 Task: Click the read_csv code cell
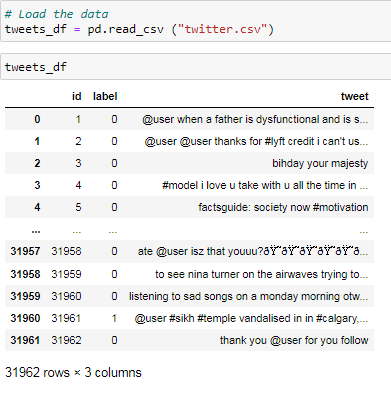196,21
